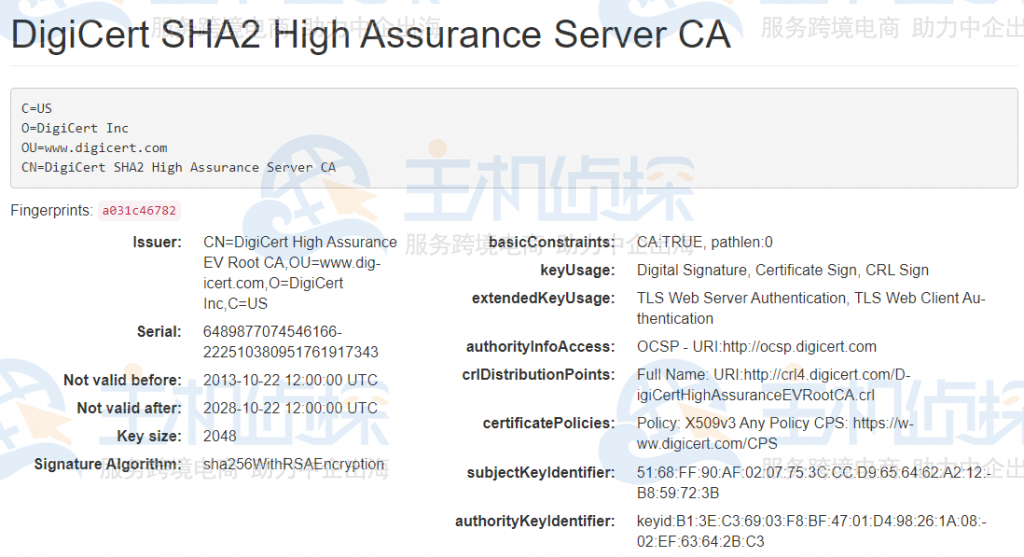This screenshot has height=557, width=1024.
Task: Click the authorityKeyIdentifier label
Action: point(536,521)
